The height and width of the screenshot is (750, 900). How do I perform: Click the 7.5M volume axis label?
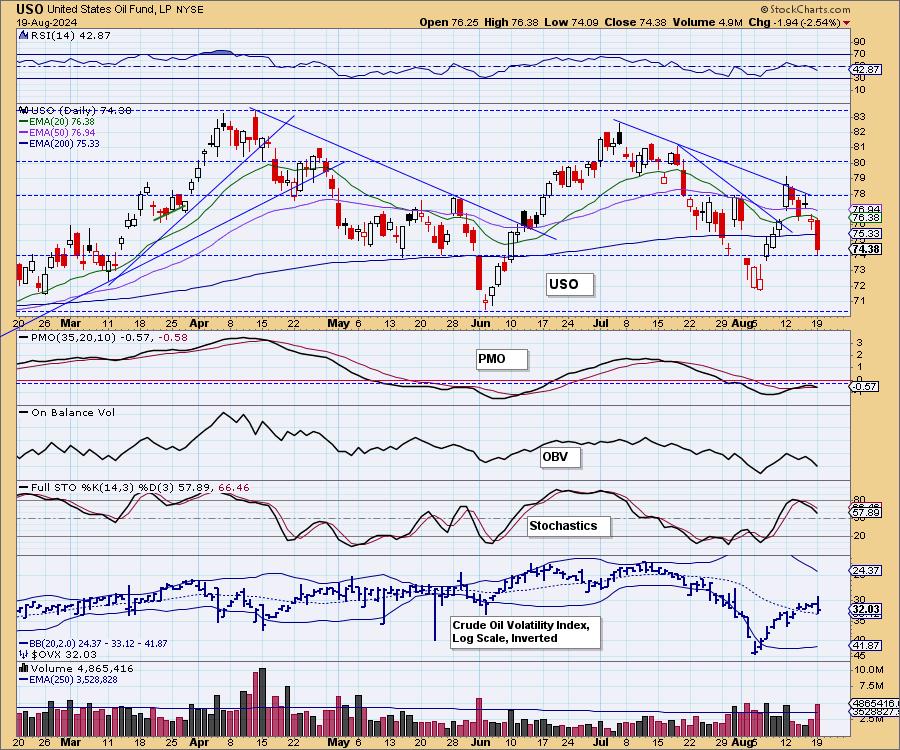tap(871, 686)
